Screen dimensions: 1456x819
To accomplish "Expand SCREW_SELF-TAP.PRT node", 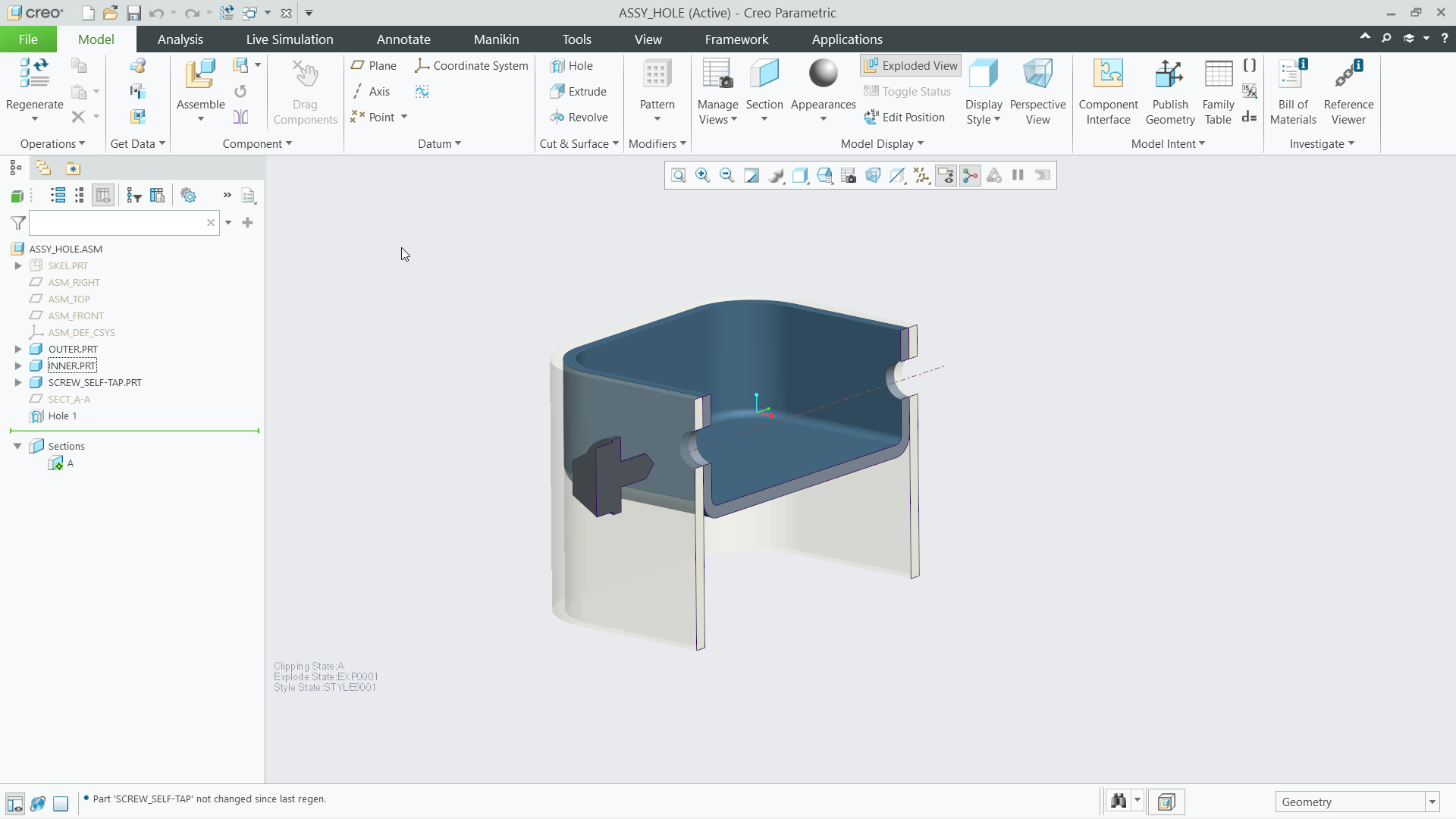I will (x=17, y=383).
